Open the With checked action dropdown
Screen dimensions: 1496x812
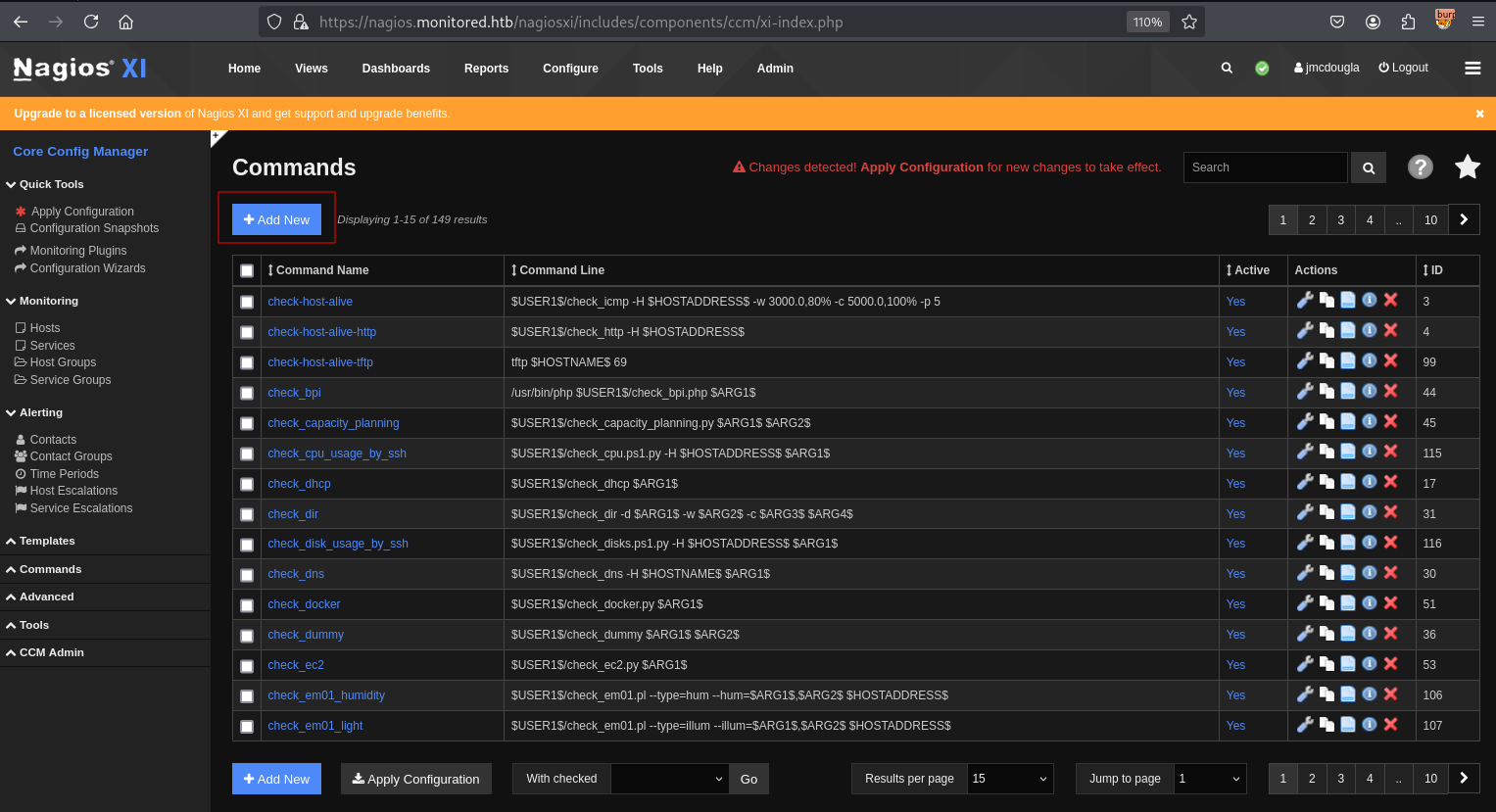coord(670,779)
